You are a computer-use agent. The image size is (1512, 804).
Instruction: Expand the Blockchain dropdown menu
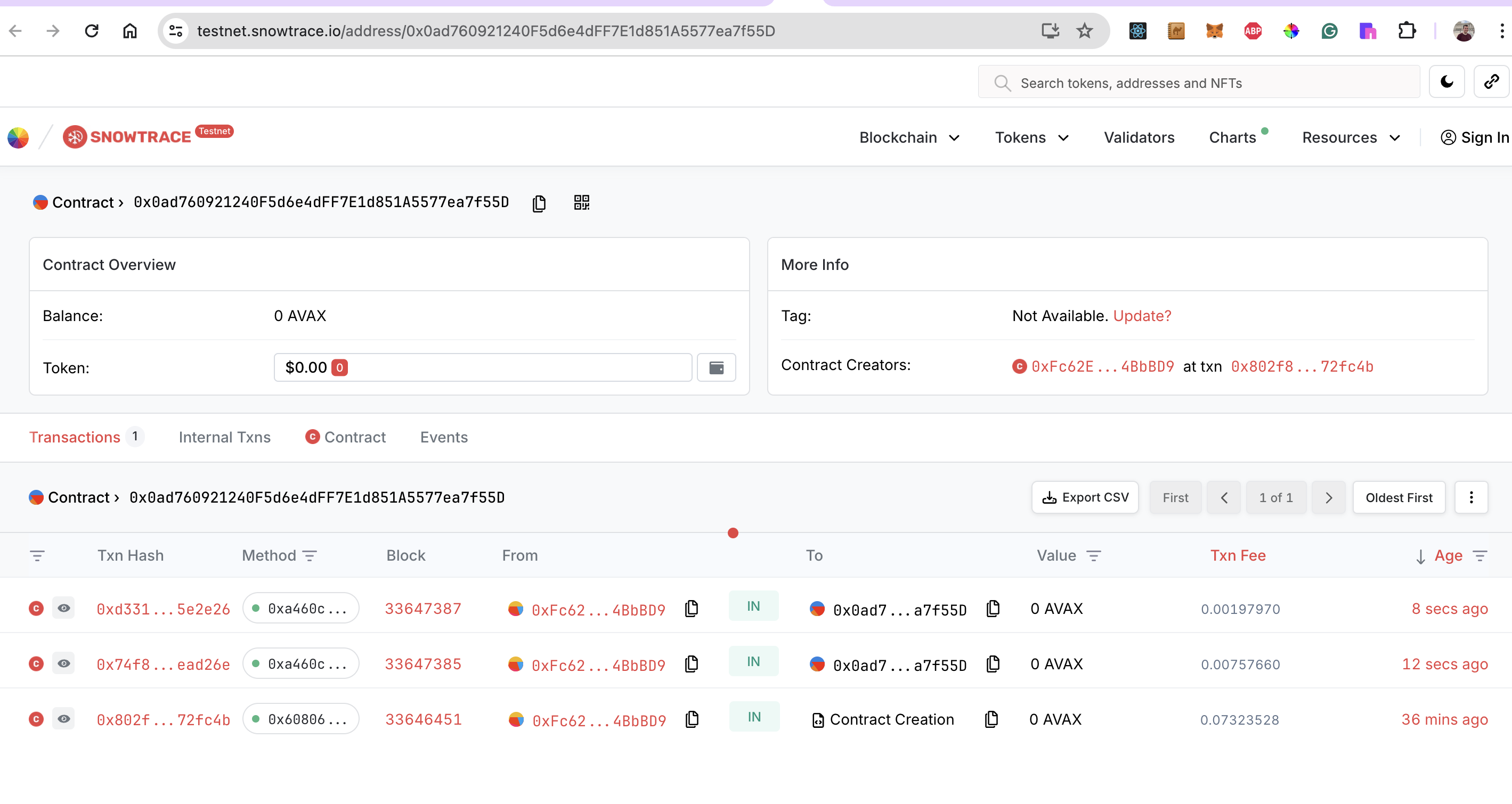point(909,138)
